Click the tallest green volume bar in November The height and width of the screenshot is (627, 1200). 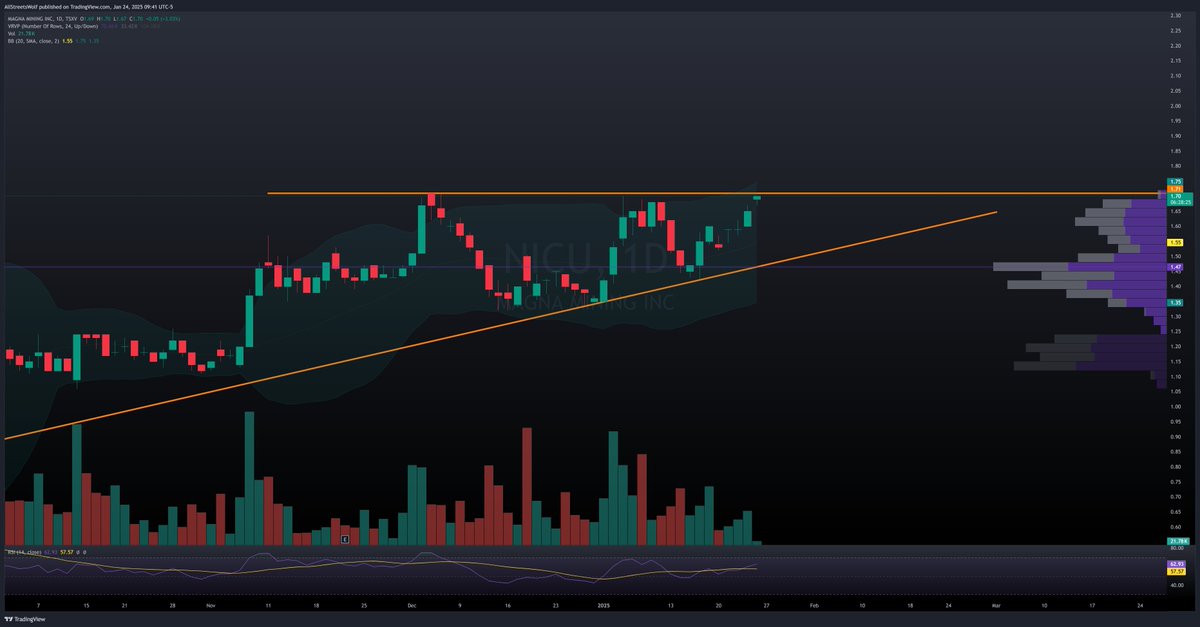tap(249, 478)
